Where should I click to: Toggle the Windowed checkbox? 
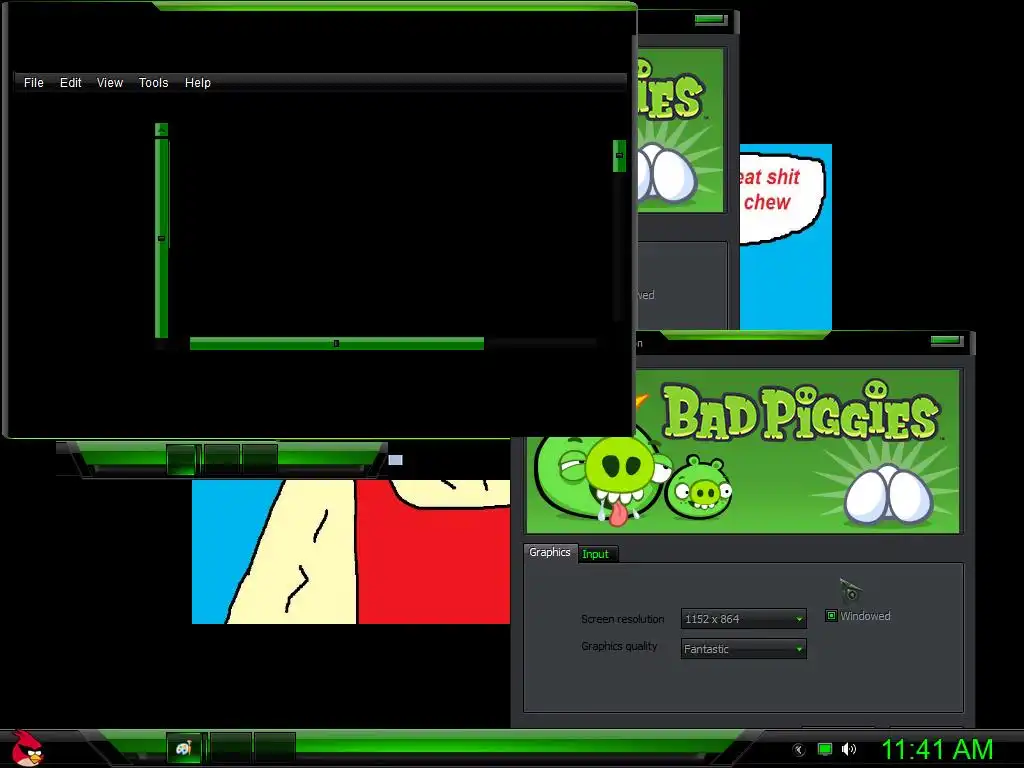coord(831,616)
